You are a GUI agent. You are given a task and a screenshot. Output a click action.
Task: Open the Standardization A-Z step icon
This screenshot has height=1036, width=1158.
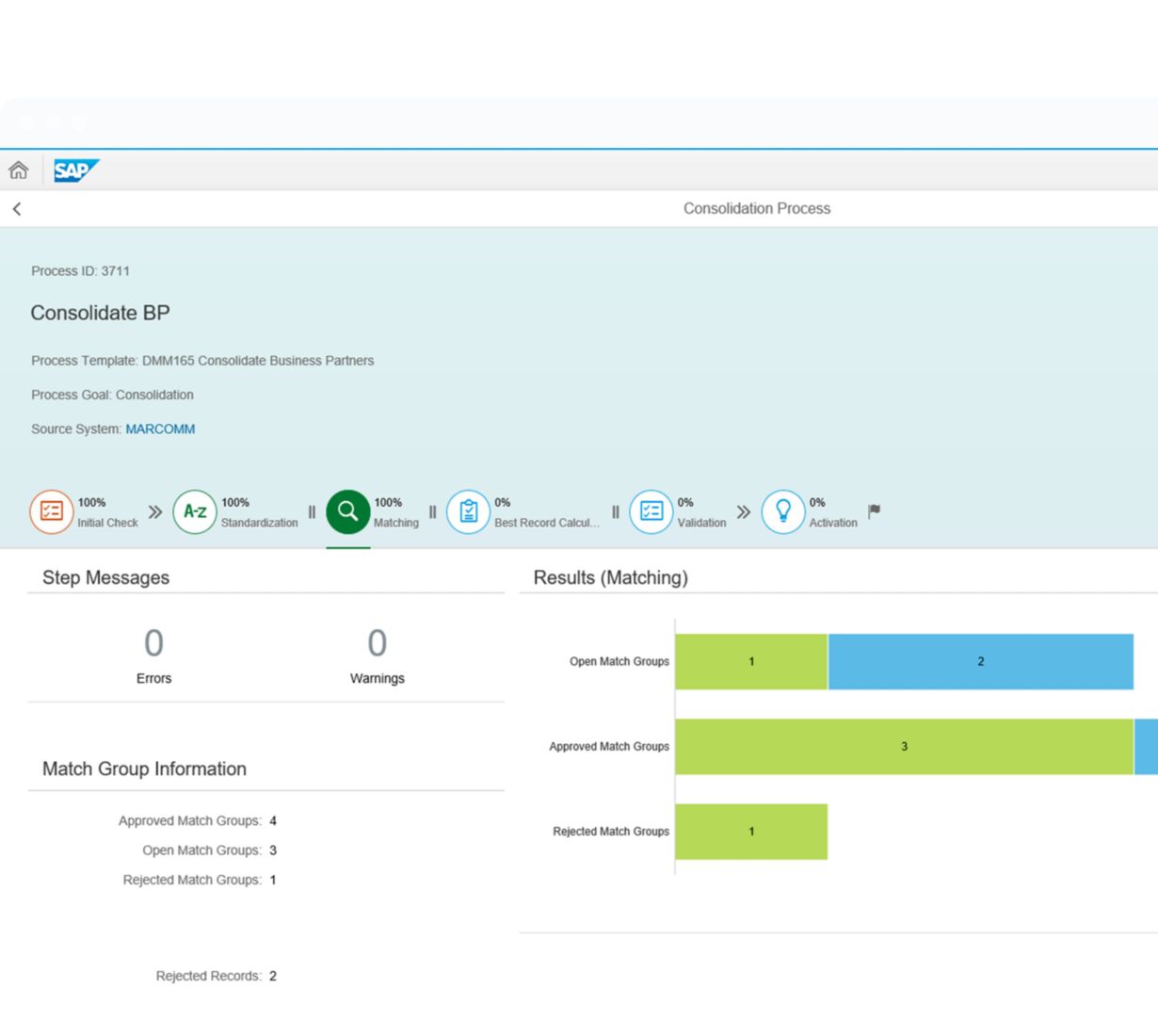(x=195, y=511)
